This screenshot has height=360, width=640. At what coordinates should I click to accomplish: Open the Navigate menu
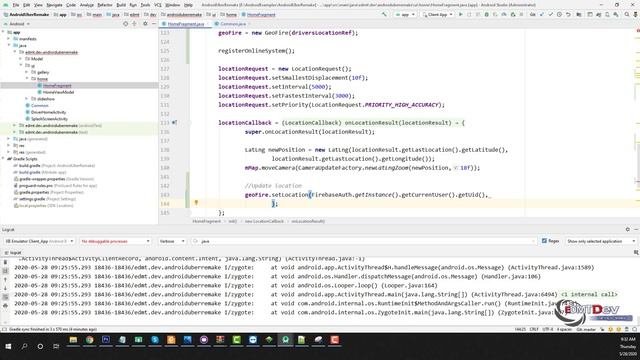[54, 5]
